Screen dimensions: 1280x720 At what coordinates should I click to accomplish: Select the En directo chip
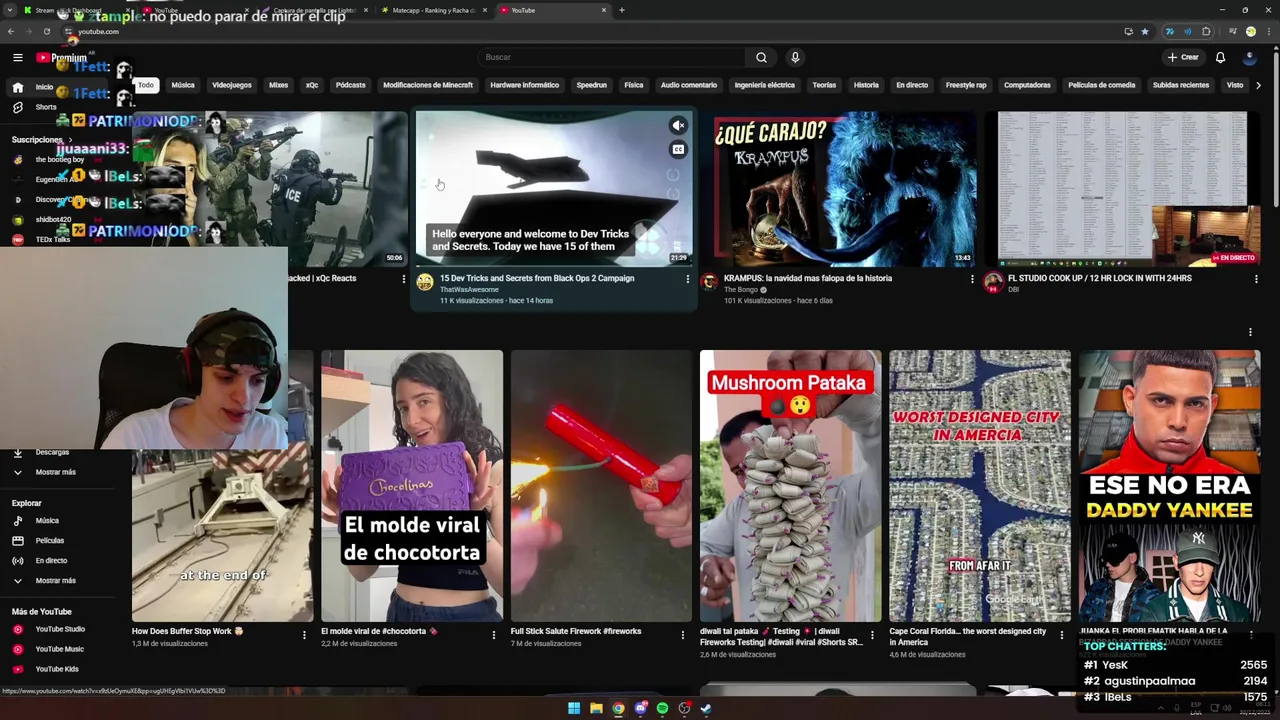[912, 85]
